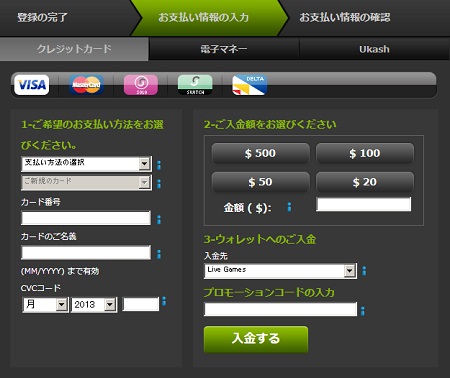Viewport: 450px width, 378px height.
Task: Pick the Delta card icon
Action: click(250, 85)
